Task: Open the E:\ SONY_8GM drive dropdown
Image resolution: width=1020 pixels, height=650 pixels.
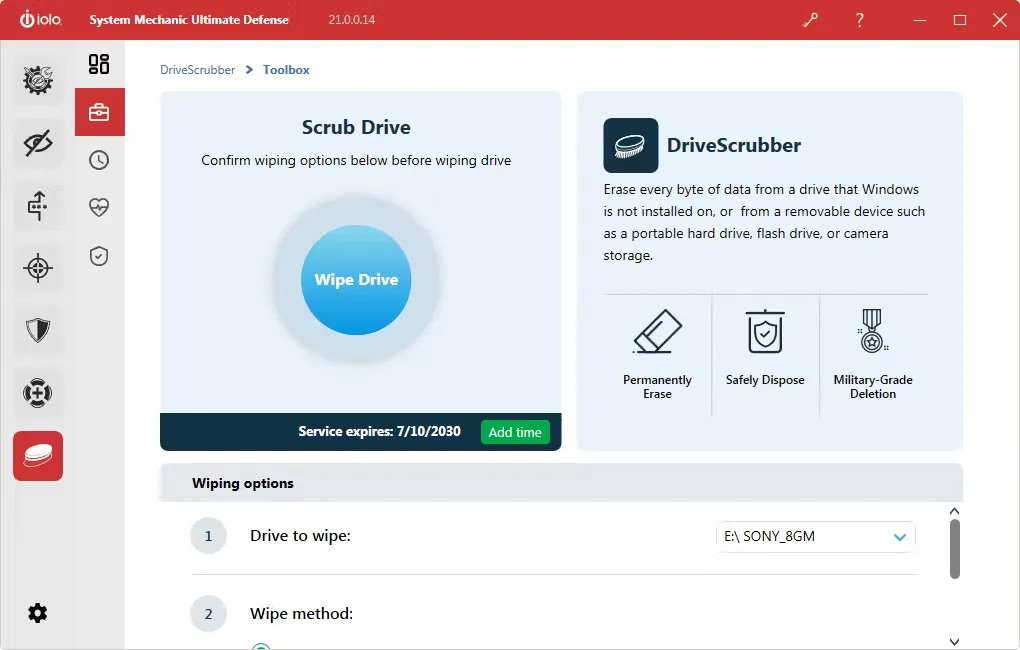Action: [x=816, y=537]
